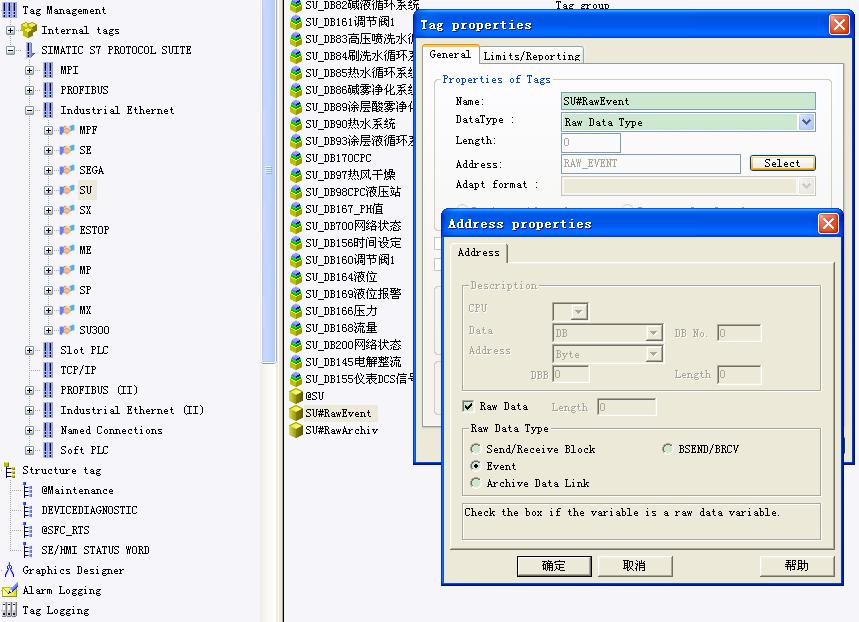859x622 pixels.
Task: Click the @Maintenance structure icon
Action: click(x=28, y=490)
